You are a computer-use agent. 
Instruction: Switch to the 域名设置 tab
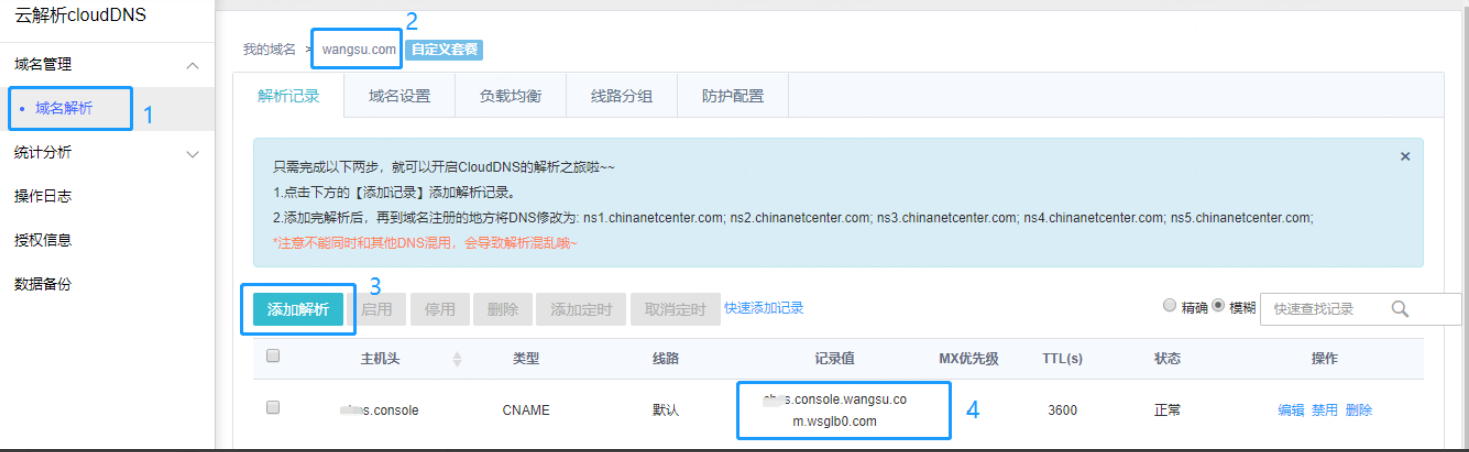pyautogui.click(x=399, y=96)
